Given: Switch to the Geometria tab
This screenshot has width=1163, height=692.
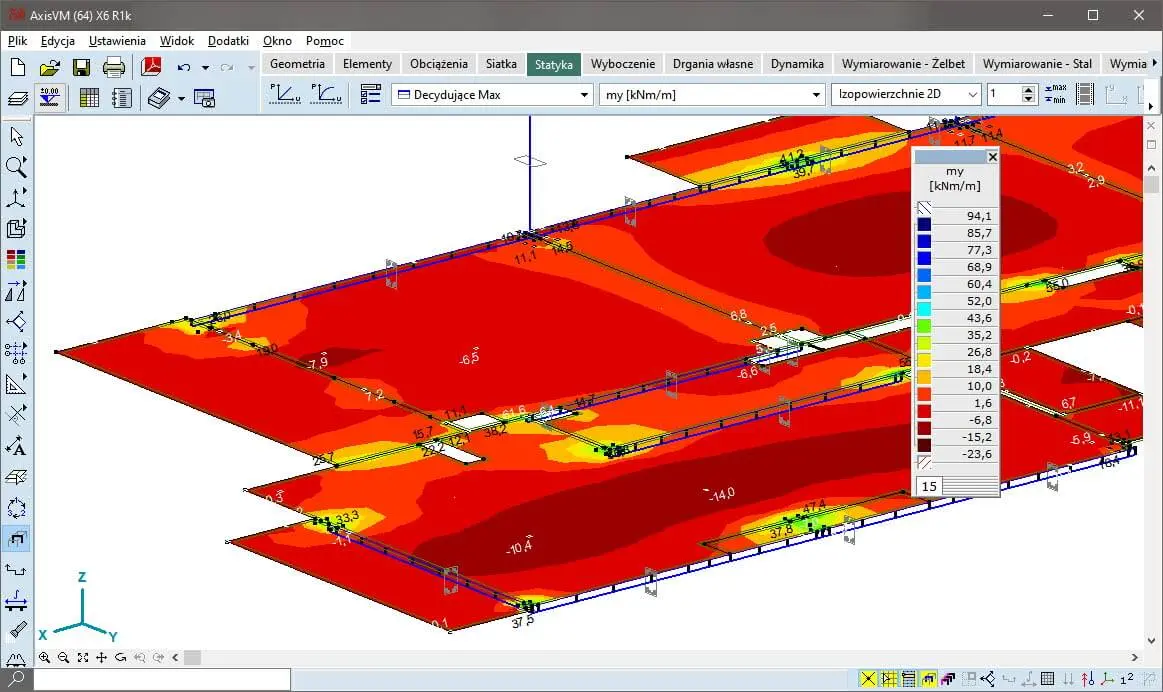Looking at the screenshot, I should (x=297, y=63).
